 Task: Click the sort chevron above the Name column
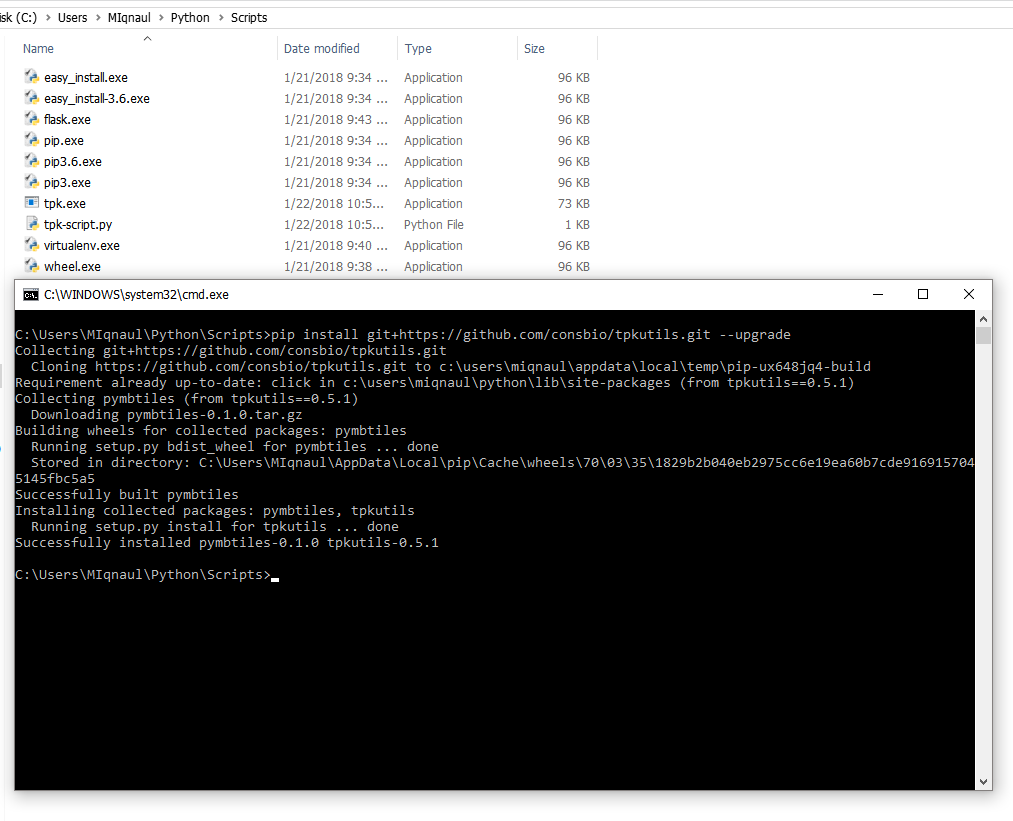pyautogui.click(x=148, y=41)
